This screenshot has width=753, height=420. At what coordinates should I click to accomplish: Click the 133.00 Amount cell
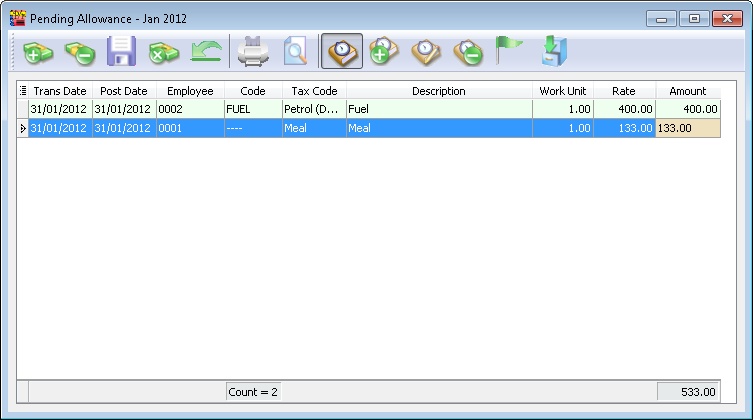687,128
